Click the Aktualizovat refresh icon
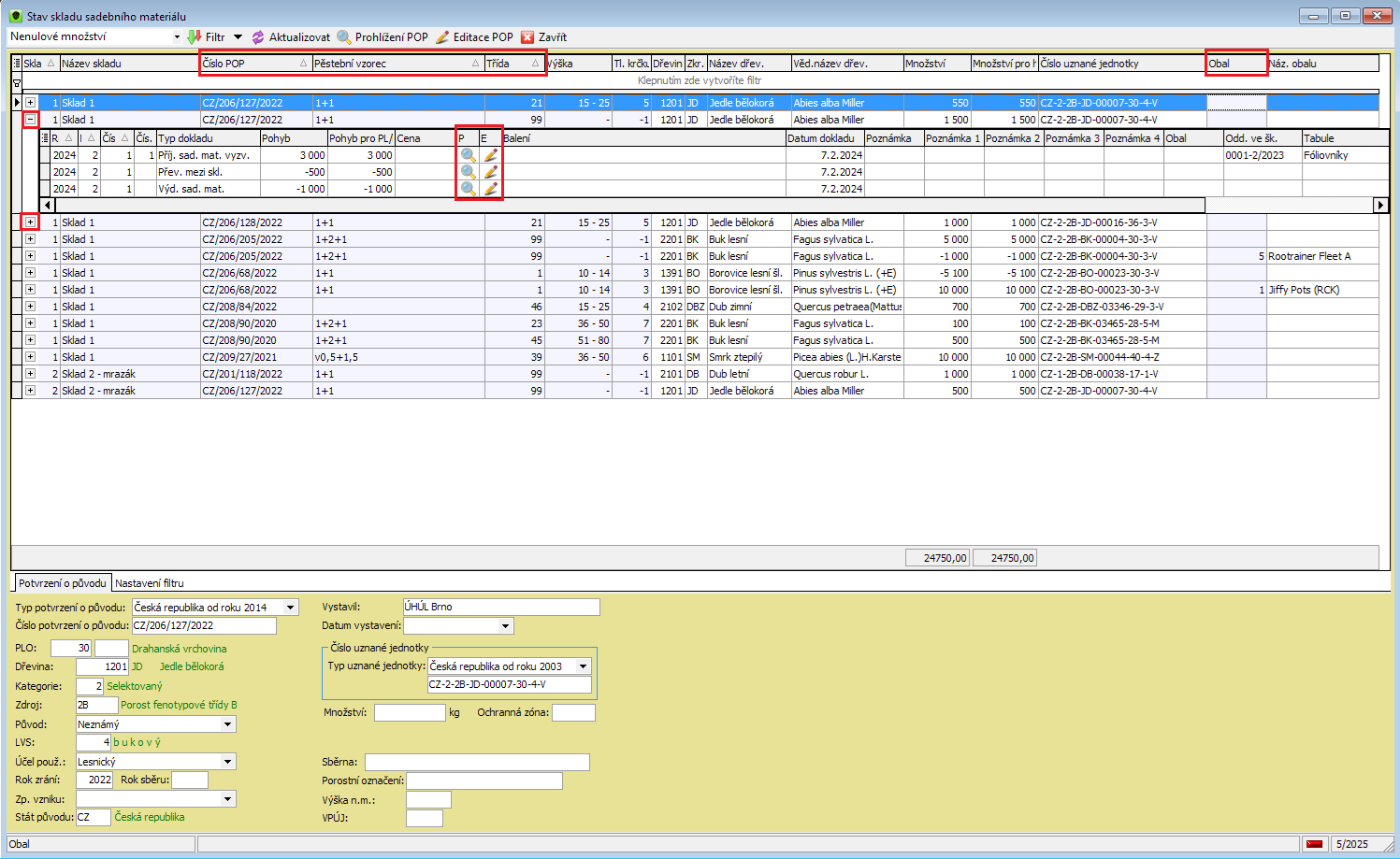The image size is (1400, 859). 258,37
